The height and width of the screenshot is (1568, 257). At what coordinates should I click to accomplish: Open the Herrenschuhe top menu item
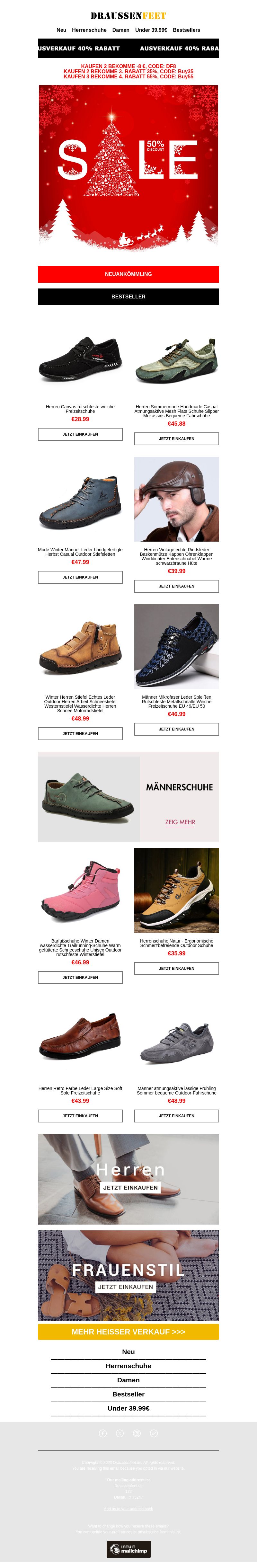[89, 30]
